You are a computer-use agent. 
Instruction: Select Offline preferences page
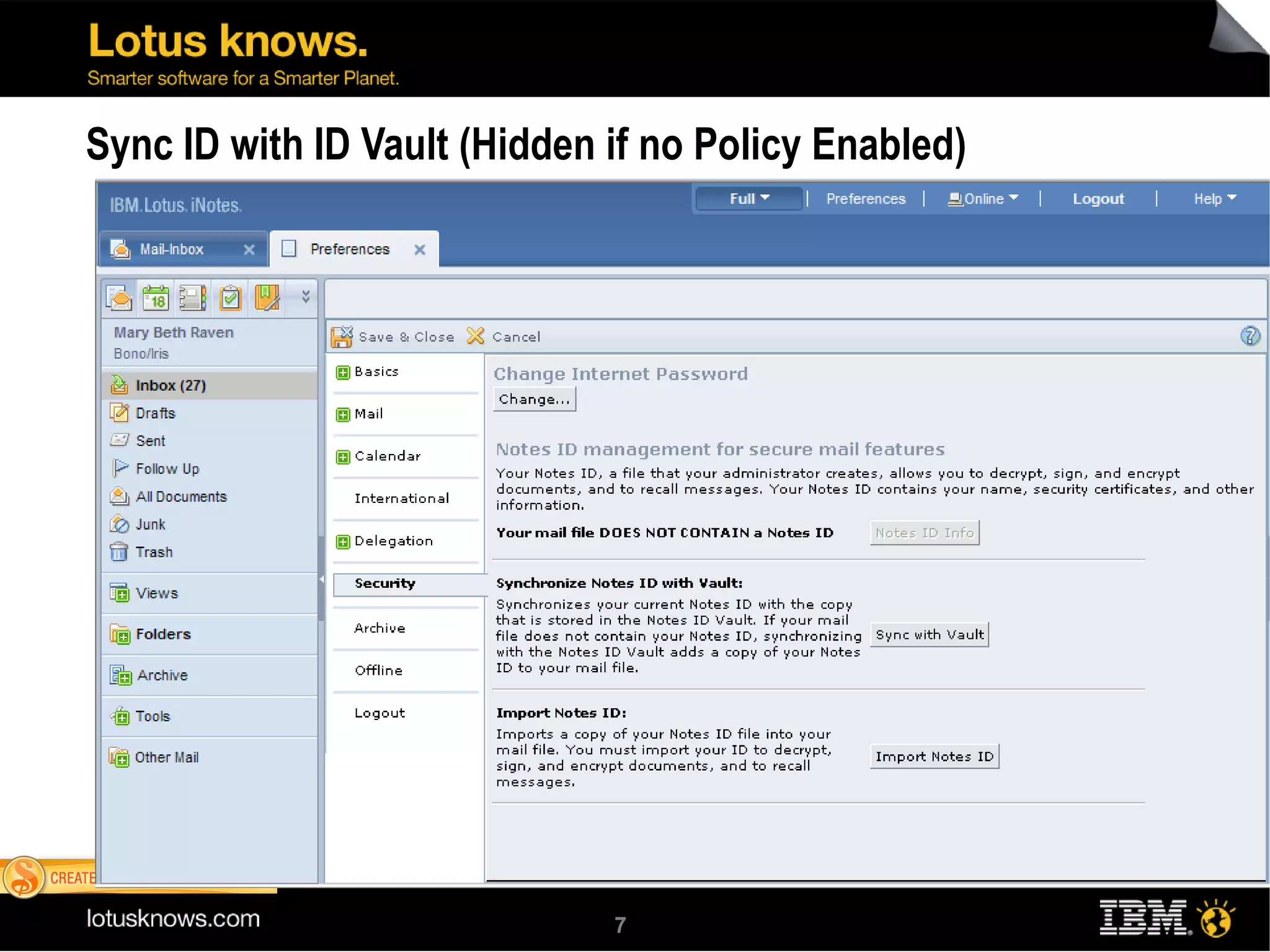378,670
